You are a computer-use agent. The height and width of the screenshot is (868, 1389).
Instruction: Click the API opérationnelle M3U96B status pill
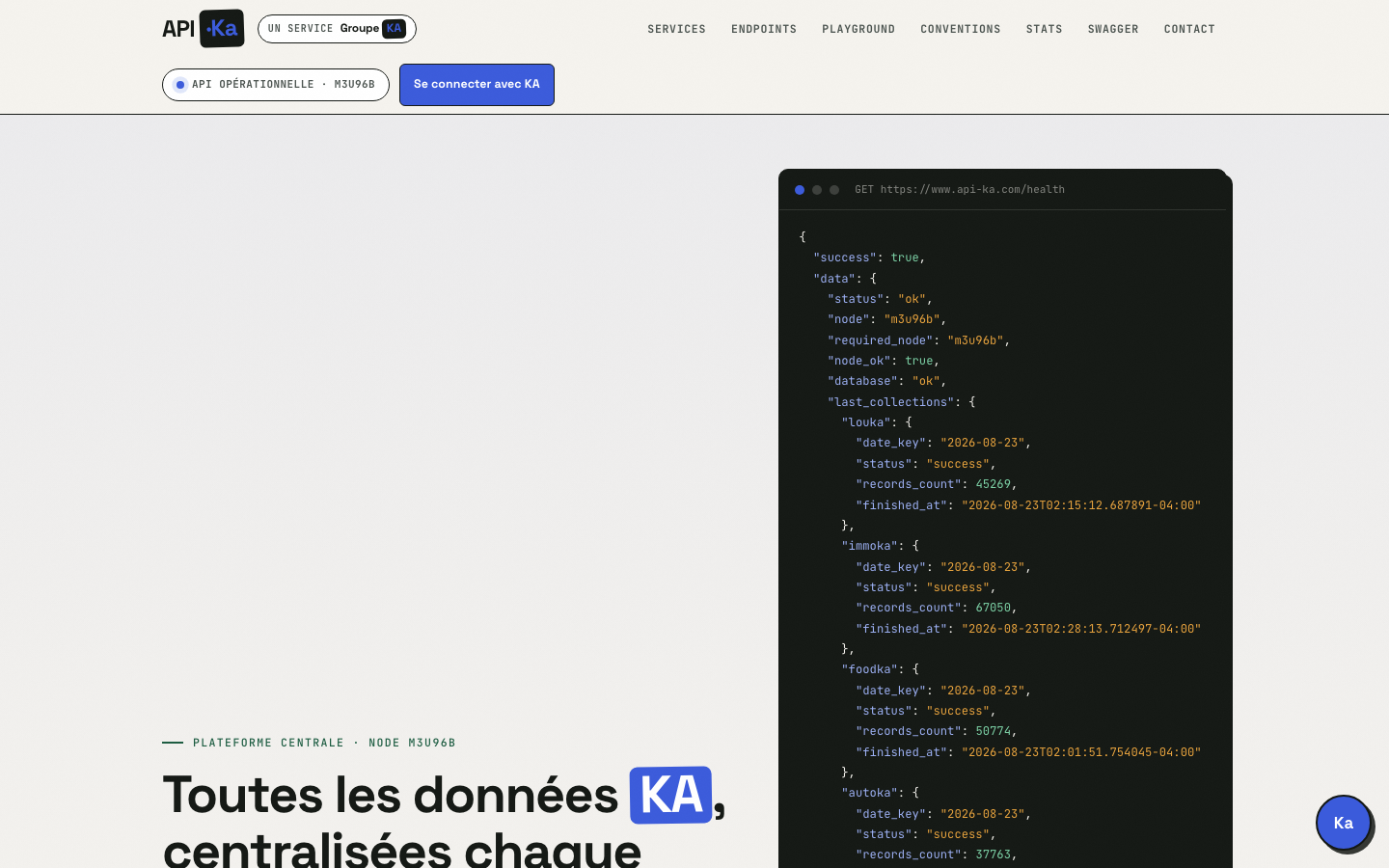276,85
